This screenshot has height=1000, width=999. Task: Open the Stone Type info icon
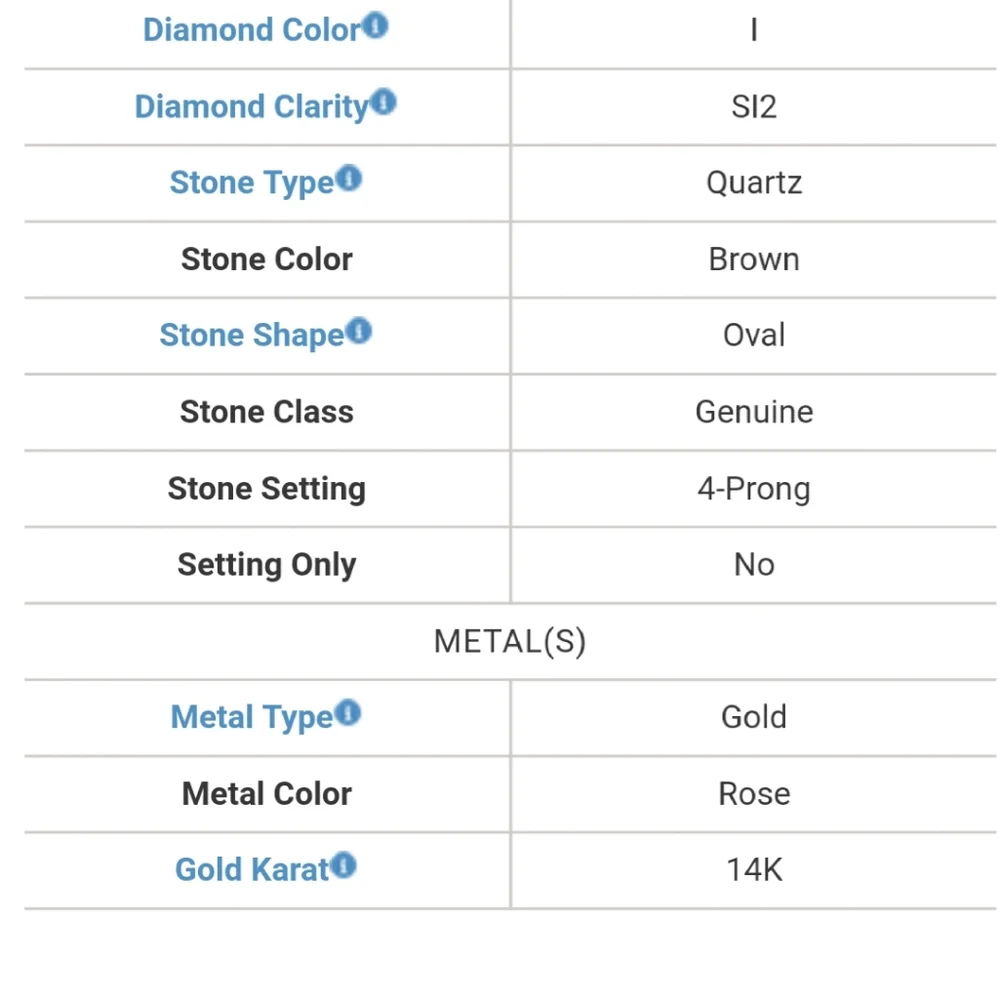(349, 178)
